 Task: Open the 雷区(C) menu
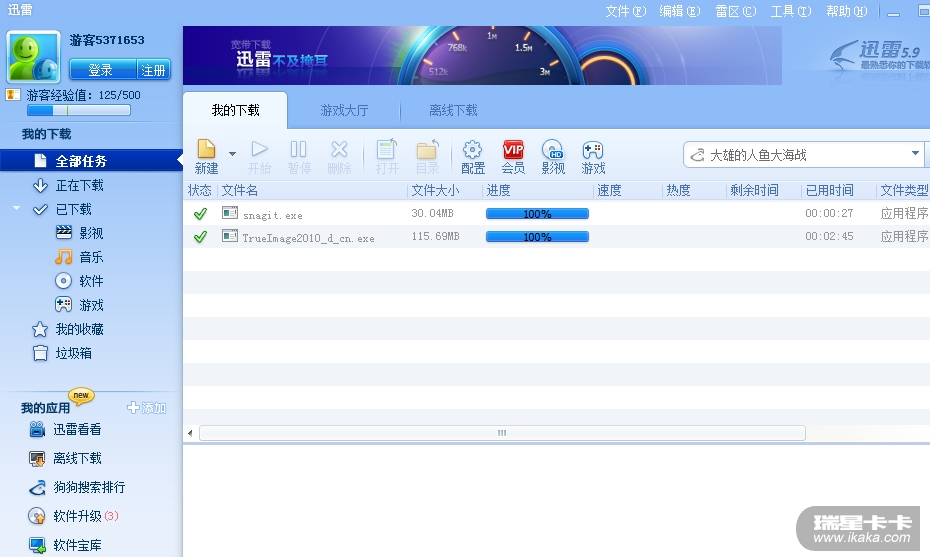tap(735, 11)
